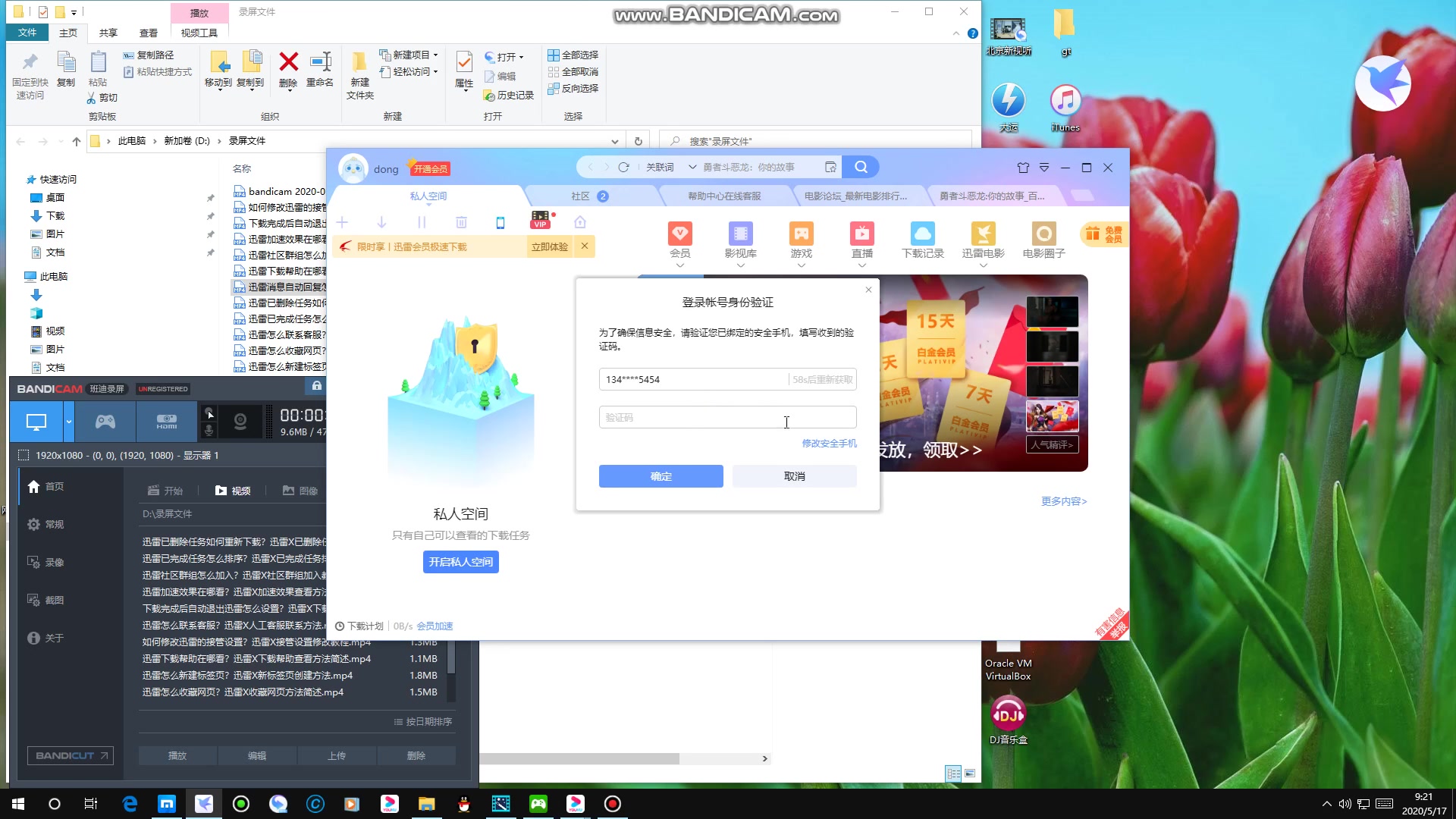Open the 直播 live stream icon

(862, 234)
